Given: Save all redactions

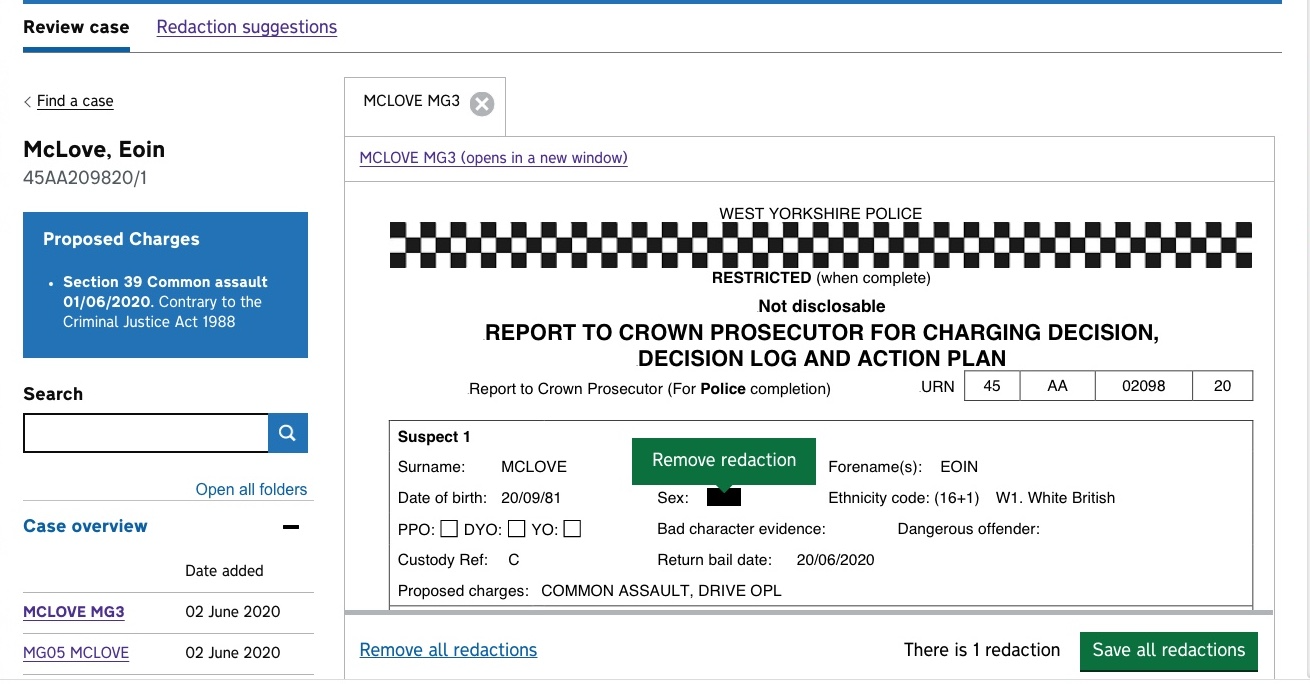Looking at the screenshot, I should [x=1168, y=650].
